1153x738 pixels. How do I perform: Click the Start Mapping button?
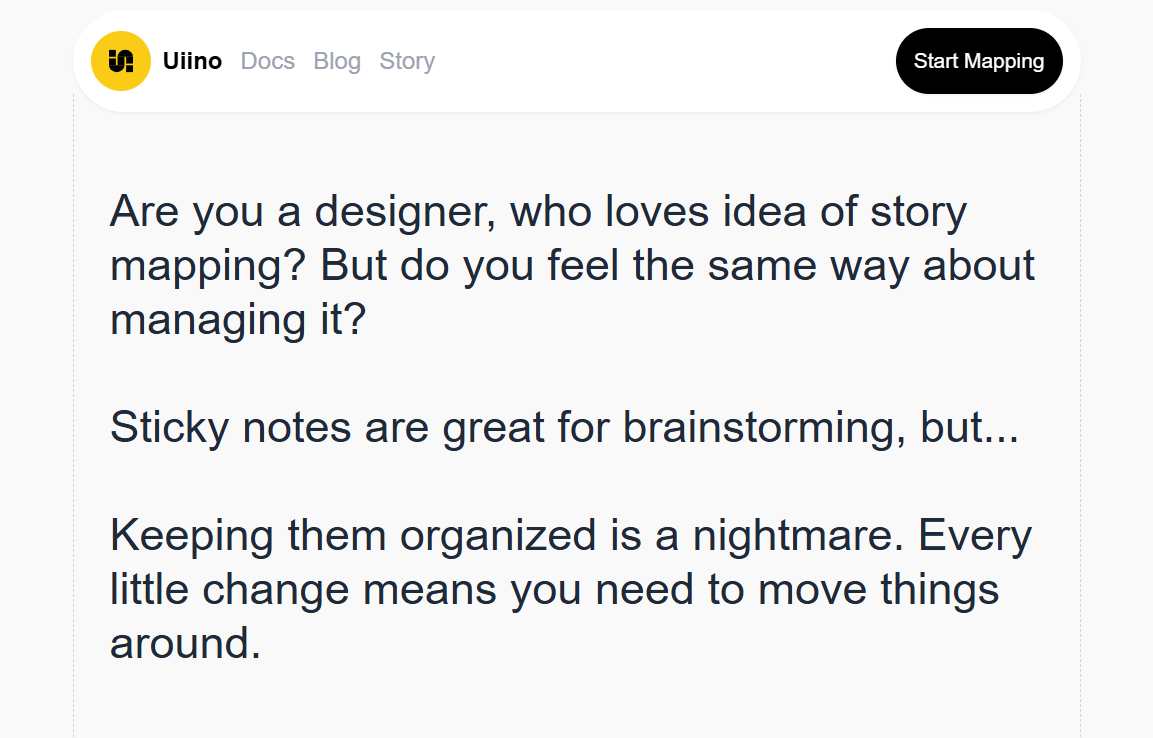pyautogui.click(x=979, y=61)
